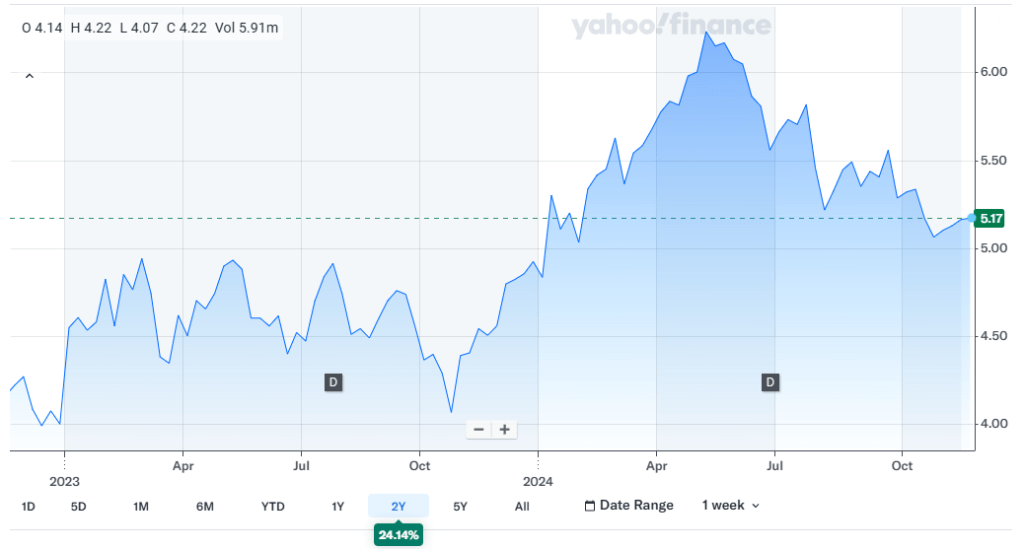
Task: Expand the 1 week interval dropdown
Action: point(731,505)
